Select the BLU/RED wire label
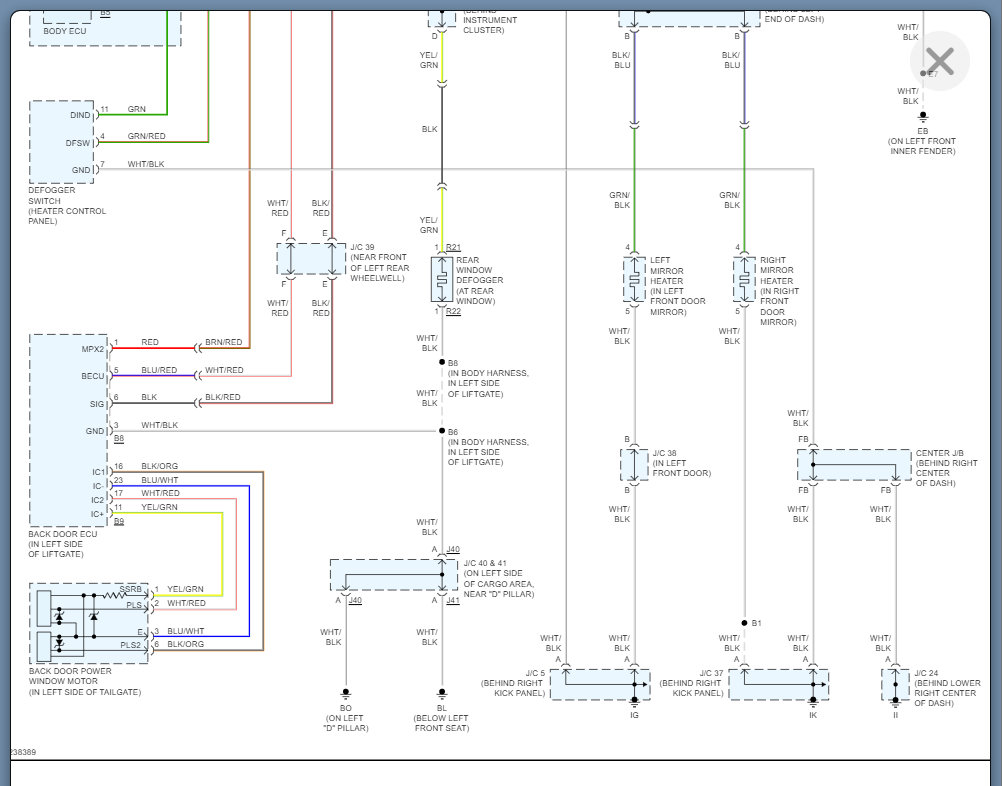 click(x=159, y=370)
